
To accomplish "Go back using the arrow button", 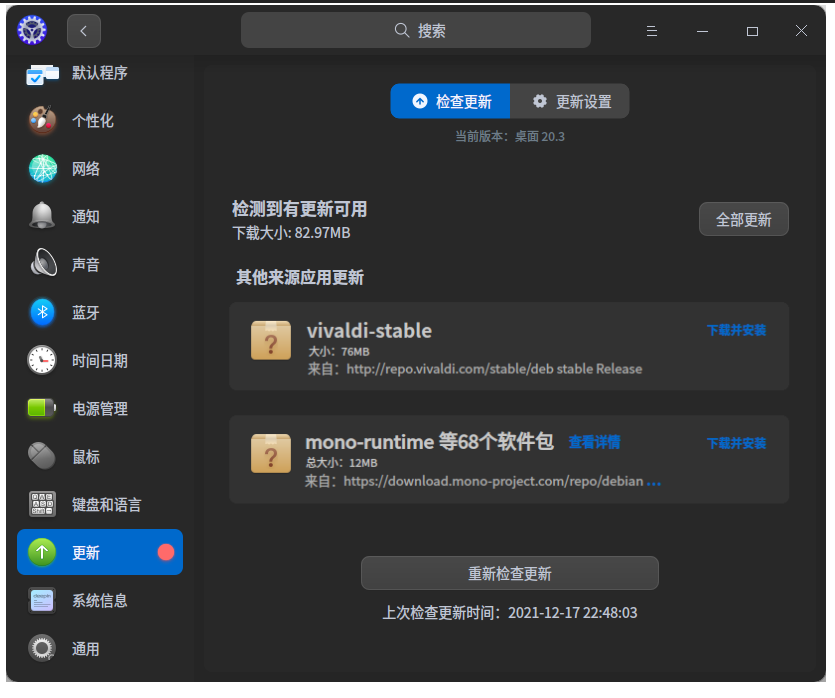I will 84,31.
